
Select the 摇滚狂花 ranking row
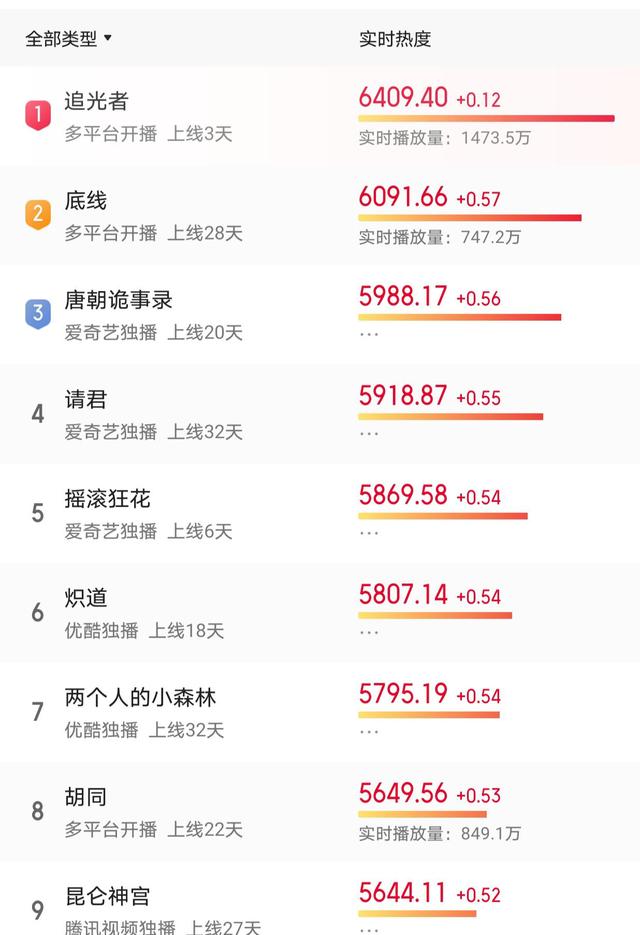tap(108, 499)
